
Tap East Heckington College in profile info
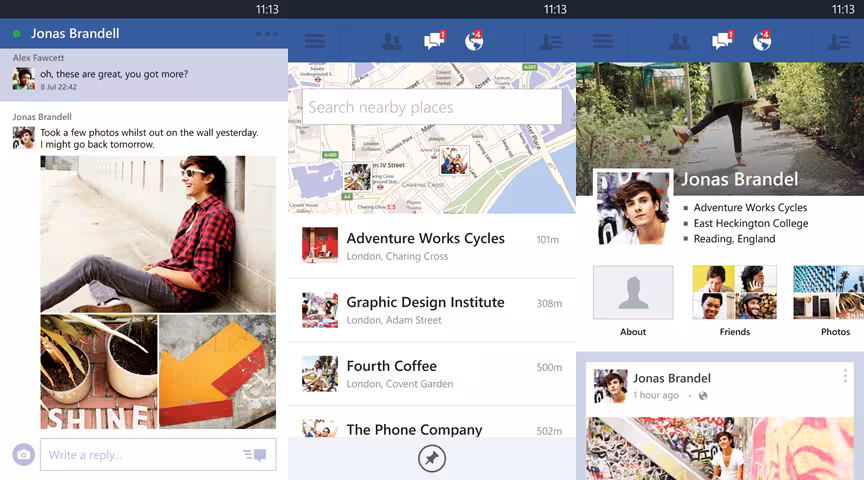750,223
